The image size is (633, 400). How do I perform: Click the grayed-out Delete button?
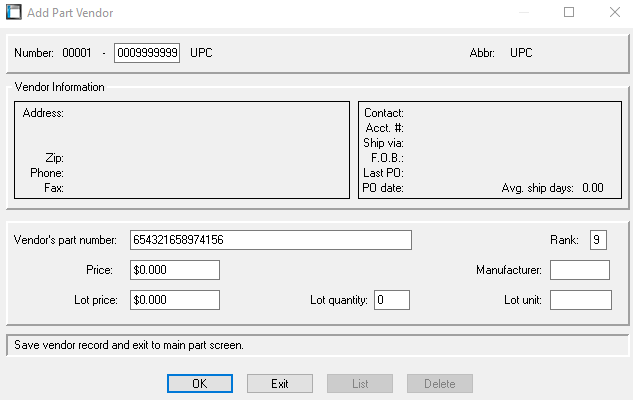coord(439,383)
